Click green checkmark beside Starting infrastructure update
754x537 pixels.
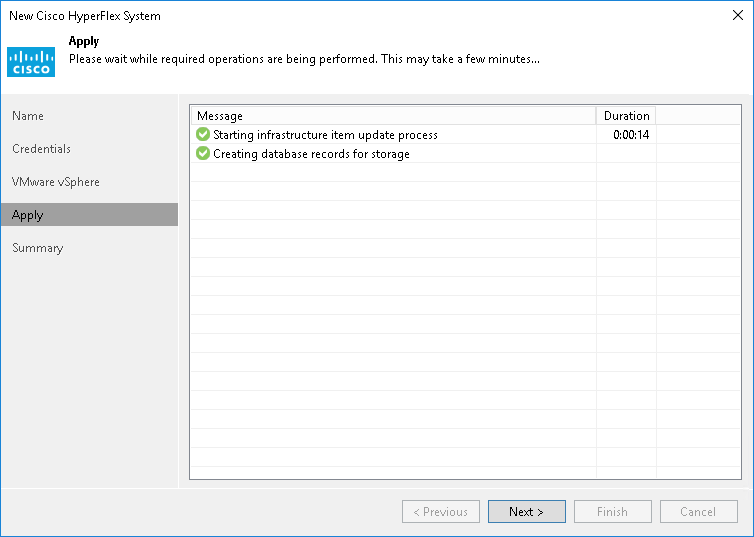pos(203,134)
